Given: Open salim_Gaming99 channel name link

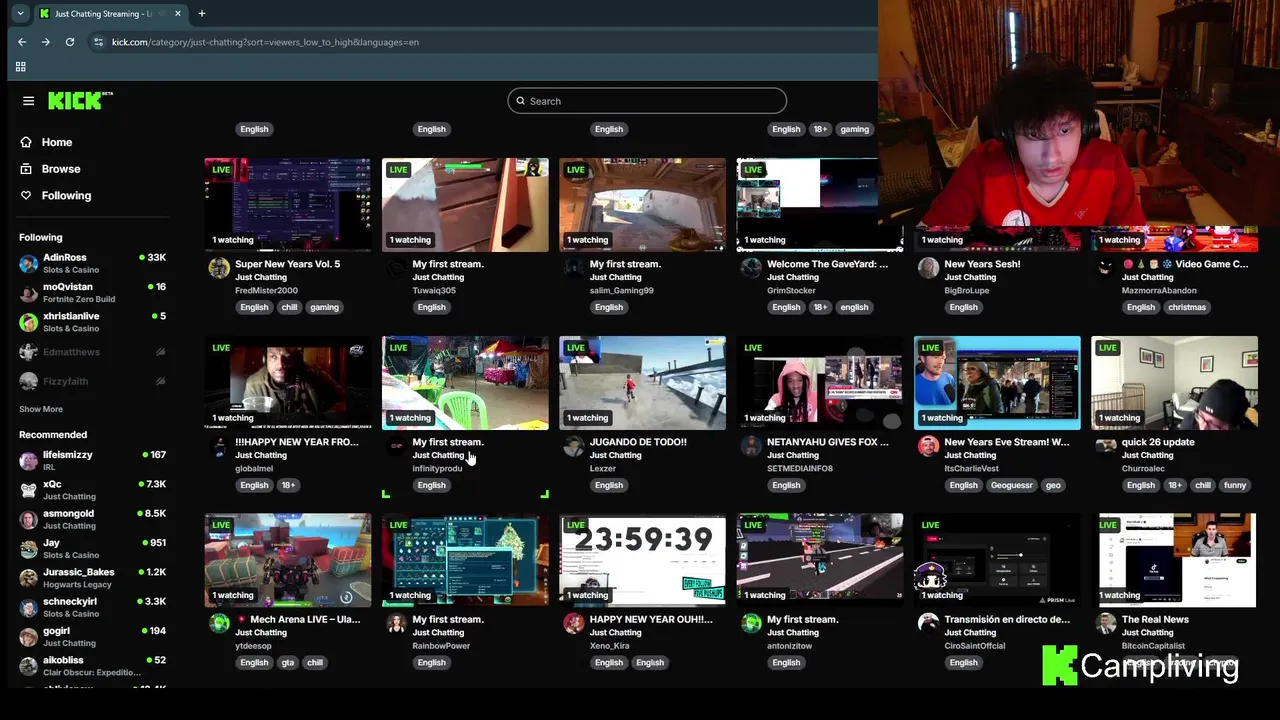Looking at the screenshot, I should pos(621,290).
